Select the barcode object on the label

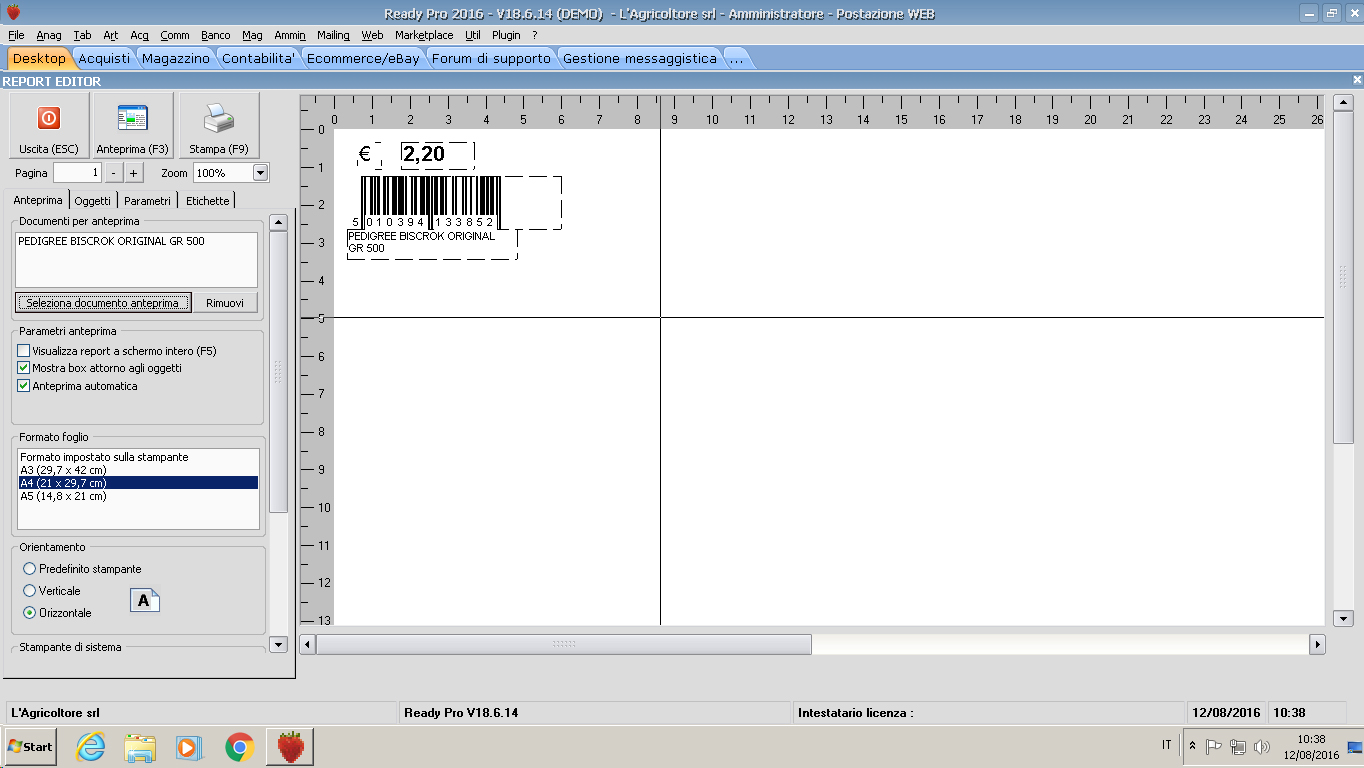(x=461, y=203)
